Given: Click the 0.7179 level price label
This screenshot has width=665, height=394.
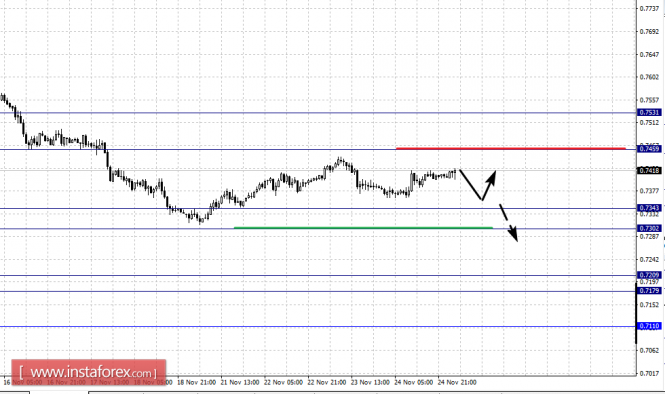Looking at the screenshot, I should tap(649, 291).
